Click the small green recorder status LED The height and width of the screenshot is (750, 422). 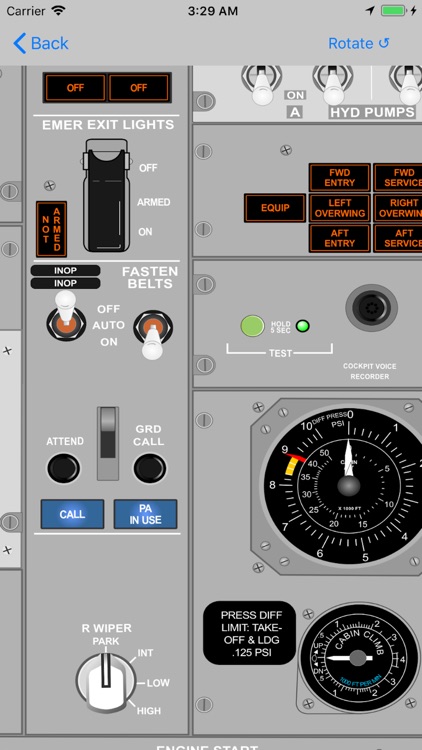[x=302, y=326]
